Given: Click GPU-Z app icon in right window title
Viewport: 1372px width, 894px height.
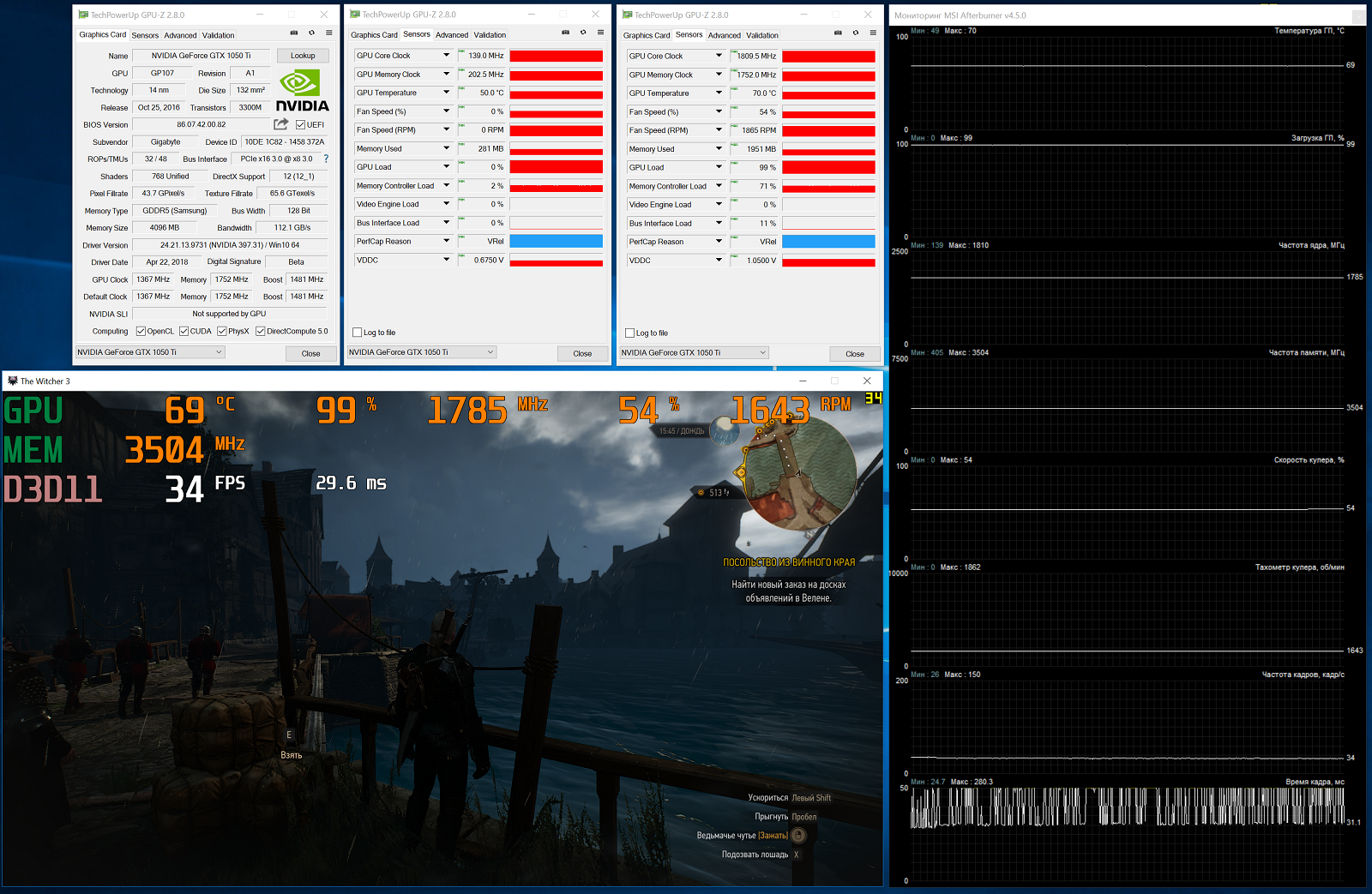Looking at the screenshot, I should click(x=628, y=15).
